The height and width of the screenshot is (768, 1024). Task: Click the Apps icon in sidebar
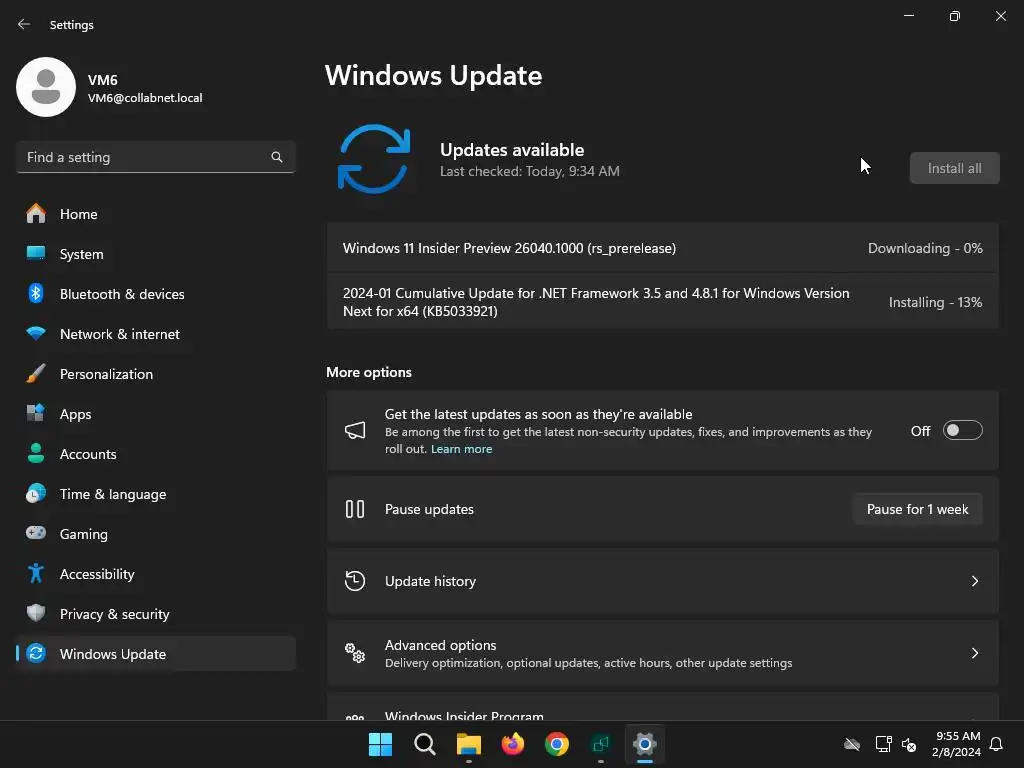36,413
